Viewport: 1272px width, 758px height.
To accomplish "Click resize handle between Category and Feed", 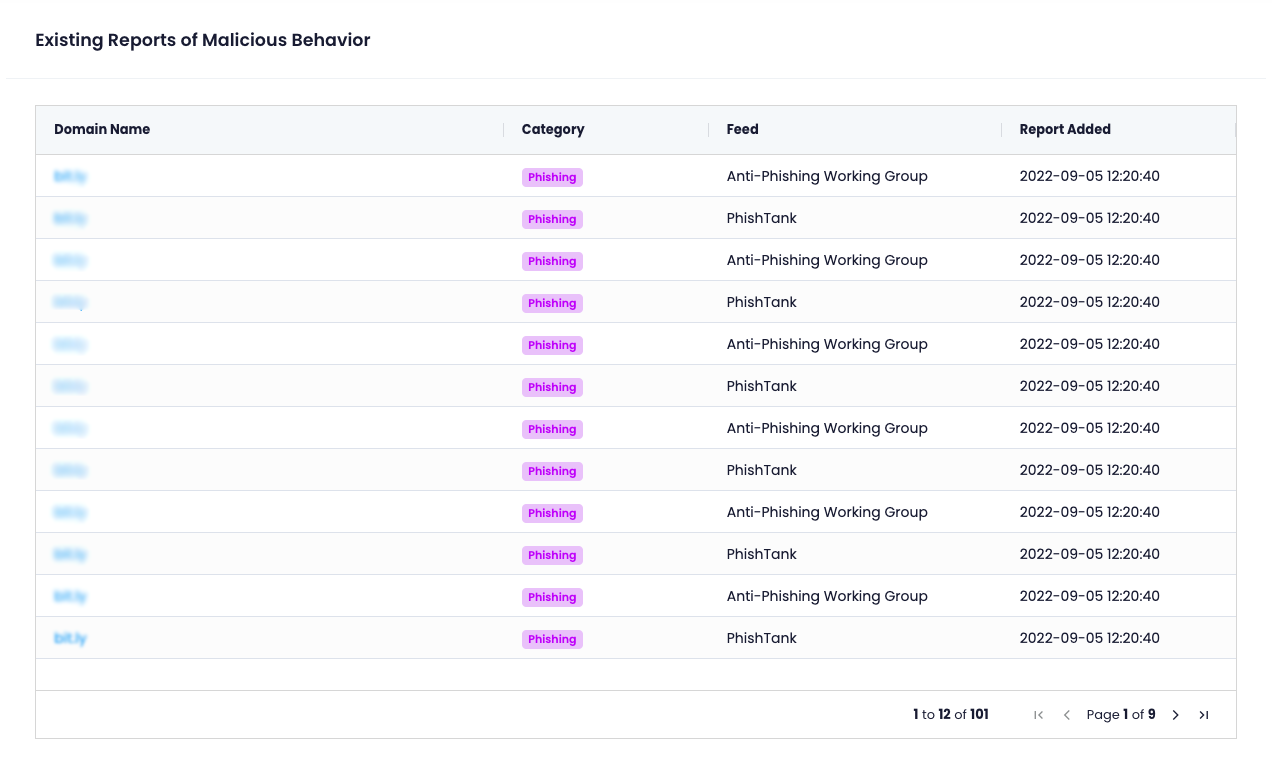I will coord(709,130).
